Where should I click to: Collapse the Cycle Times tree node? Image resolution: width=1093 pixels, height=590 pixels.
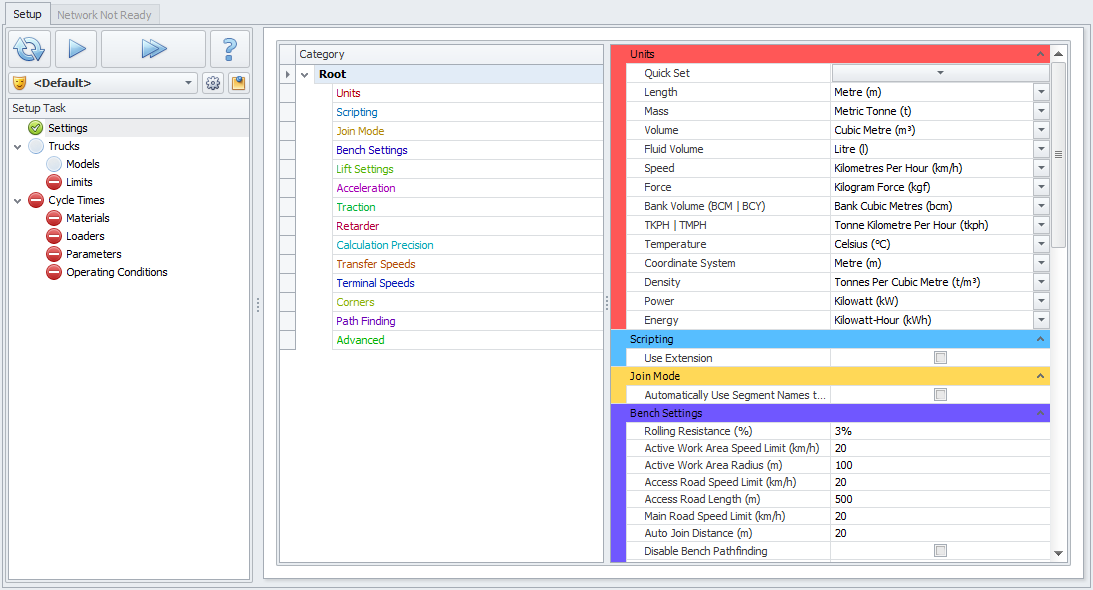pyautogui.click(x=17, y=201)
